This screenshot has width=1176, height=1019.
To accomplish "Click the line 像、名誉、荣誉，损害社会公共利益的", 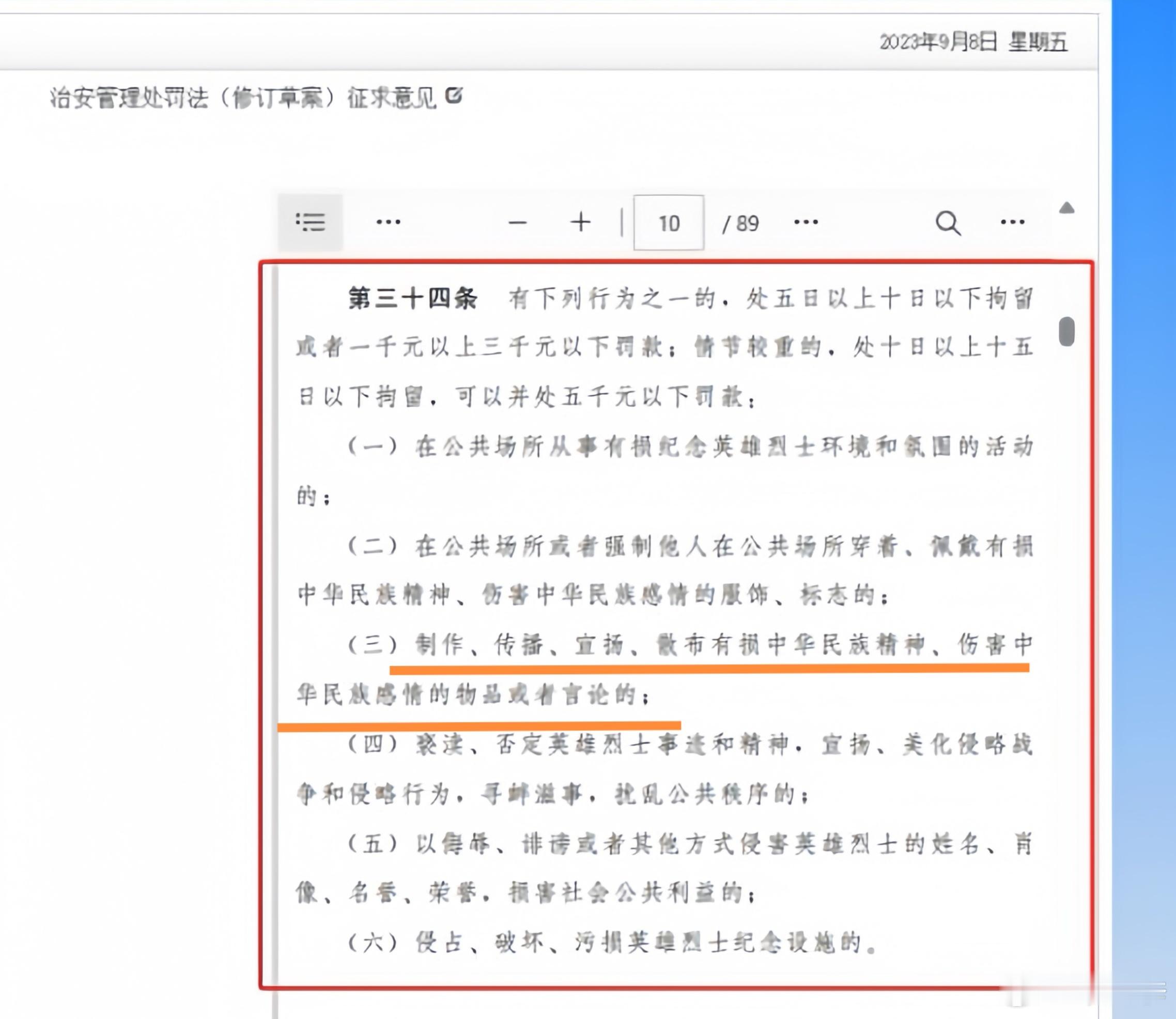I will [527, 893].
